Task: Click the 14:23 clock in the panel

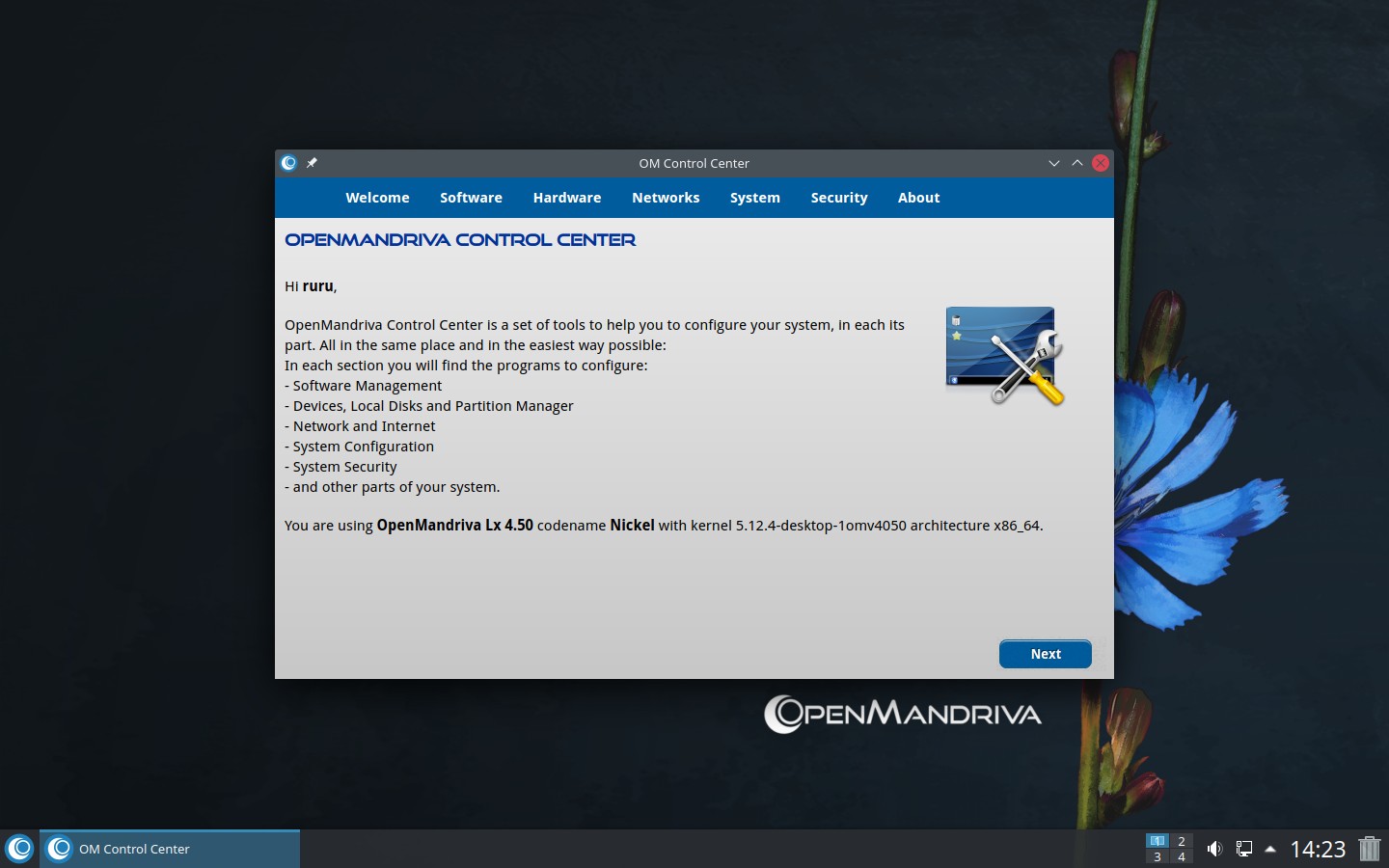Action: point(1318,849)
